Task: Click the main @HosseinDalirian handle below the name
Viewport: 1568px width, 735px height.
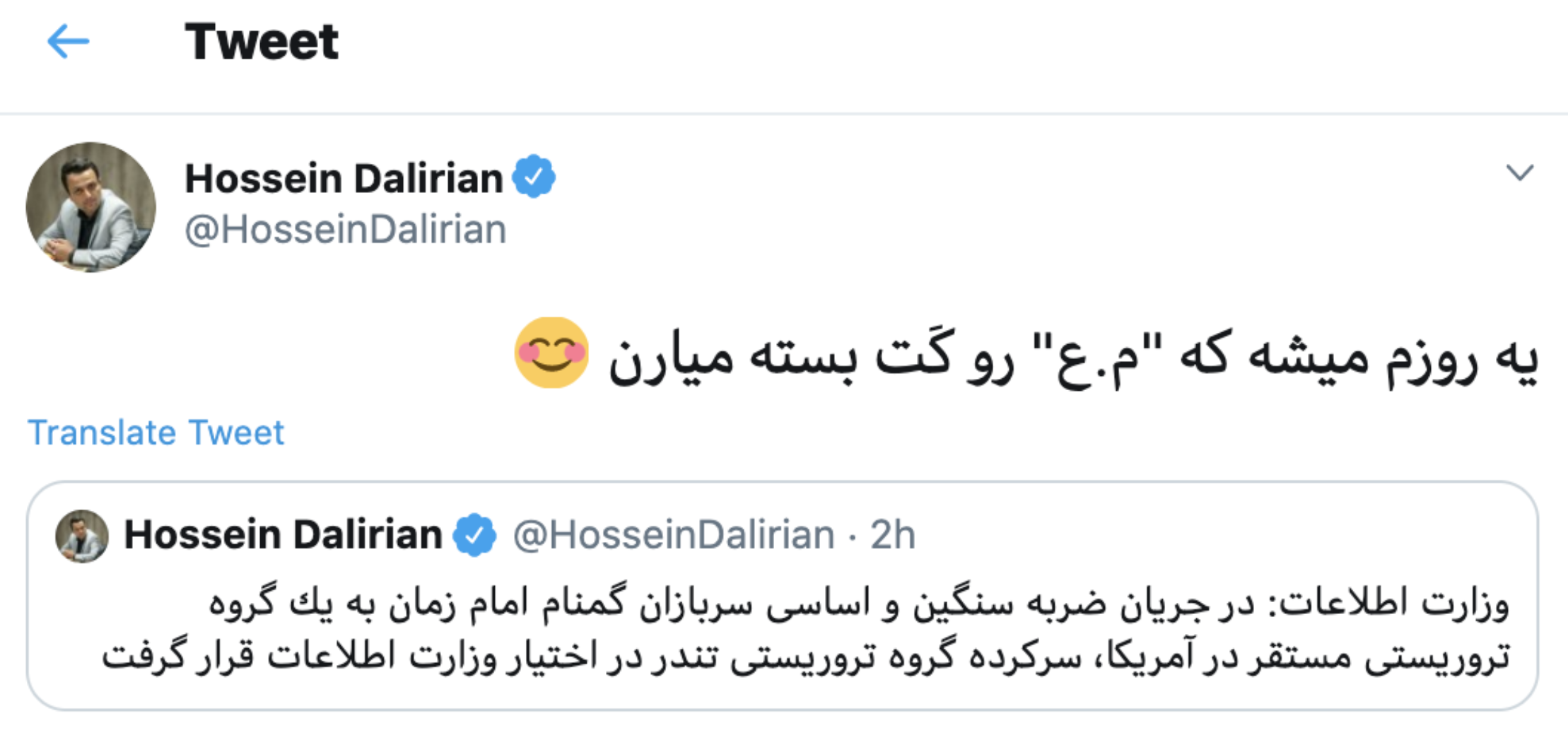Action: [346, 230]
